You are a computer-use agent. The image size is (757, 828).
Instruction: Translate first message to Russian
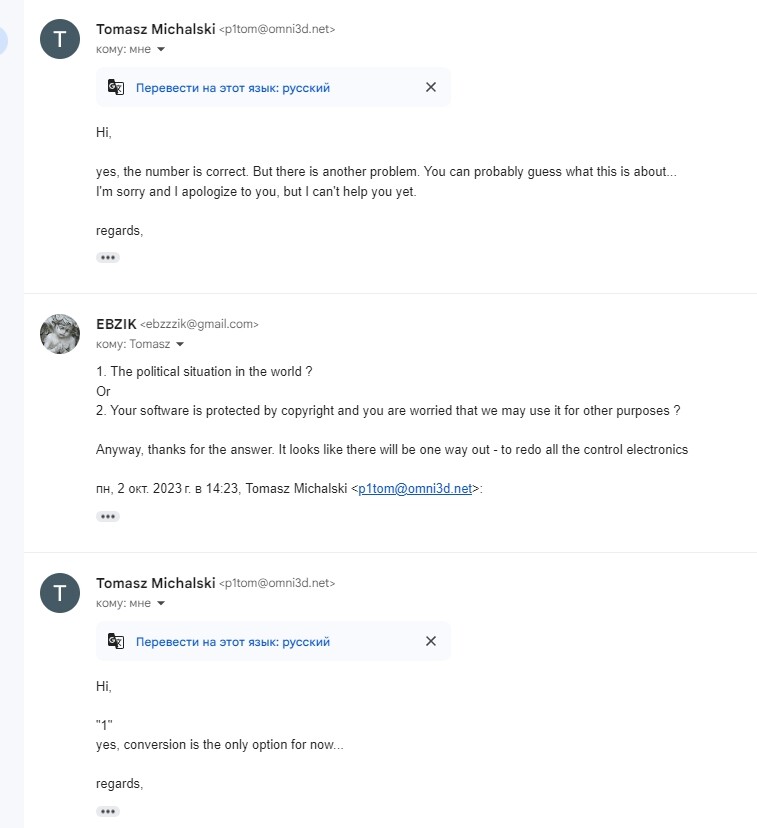tap(233, 88)
